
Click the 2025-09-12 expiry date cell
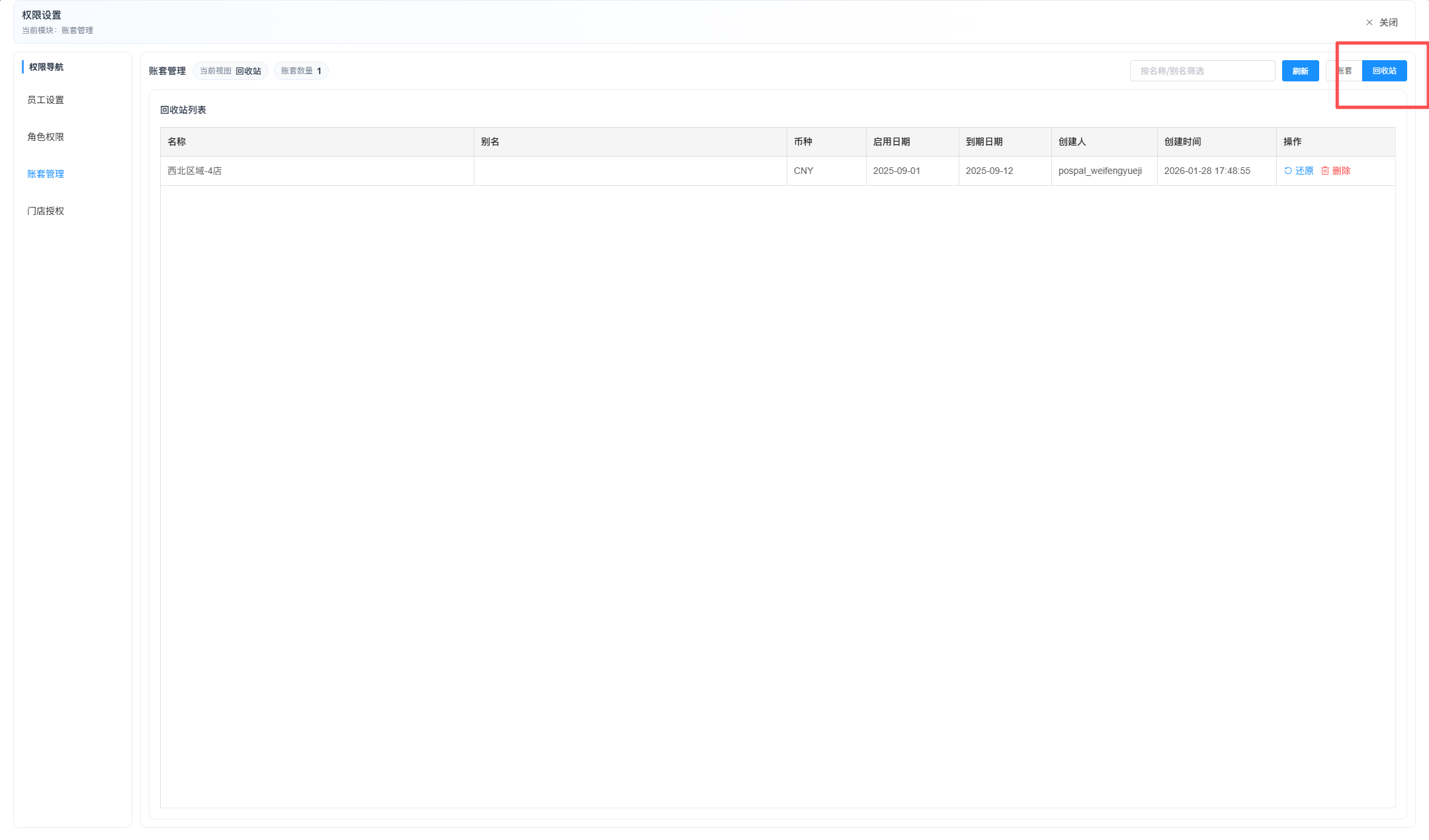coord(1005,171)
